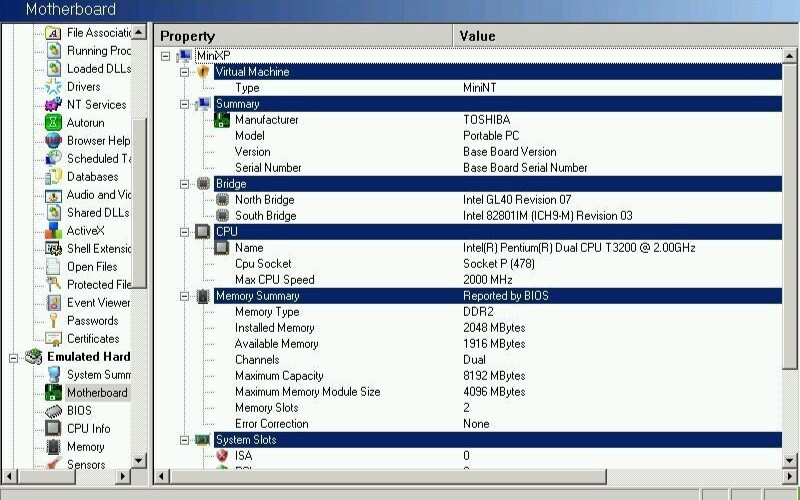Select the Emulated Hardware category label
The width and height of the screenshot is (800, 500).
88,357
